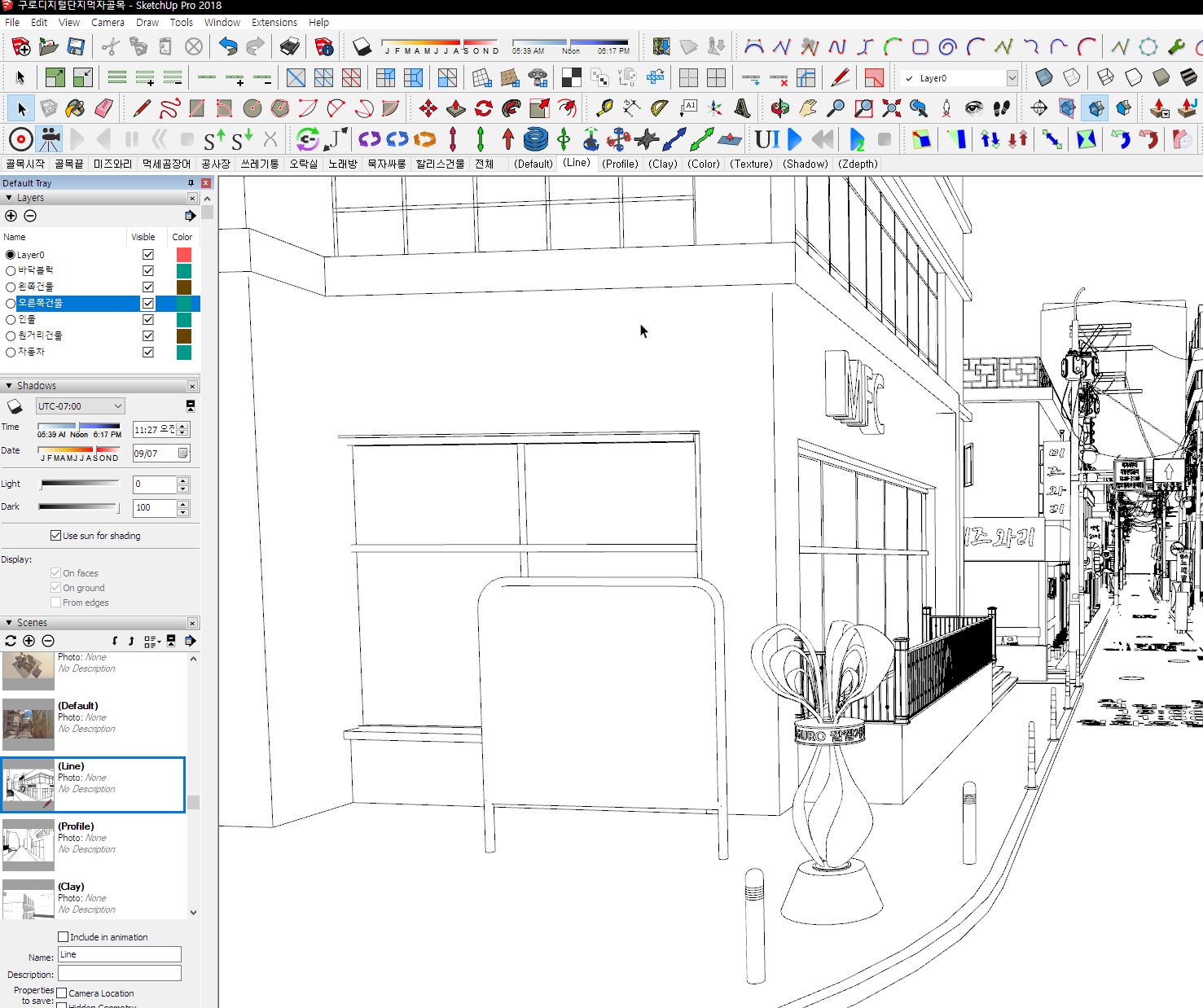
Task: Click the Dark slider in Shadows
Action: tap(80, 507)
